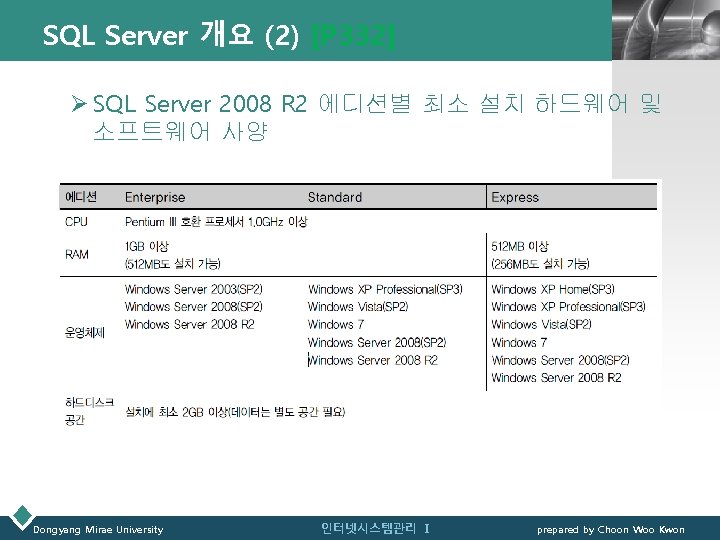This screenshot has height=540, width=720.
Task: Click 'Windows Vista(SP2)' in Standard column
Action: [x=358, y=306]
